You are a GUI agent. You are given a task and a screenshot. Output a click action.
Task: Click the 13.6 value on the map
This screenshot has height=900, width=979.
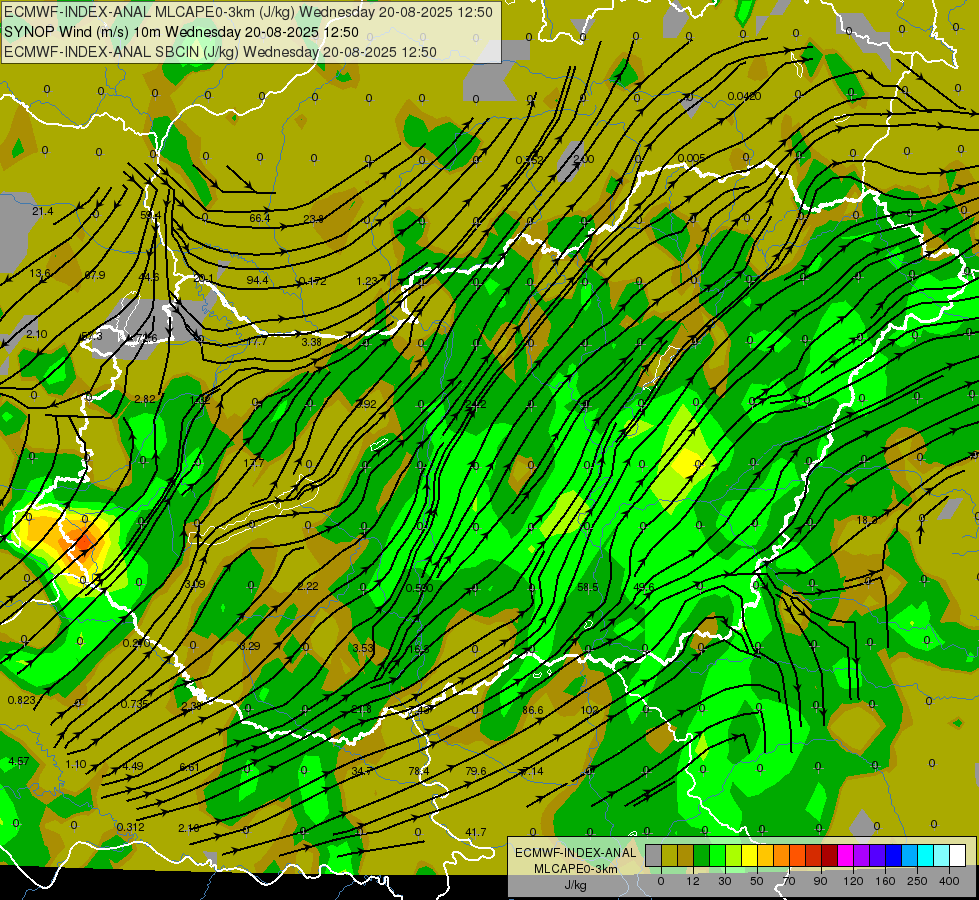tap(40, 273)
